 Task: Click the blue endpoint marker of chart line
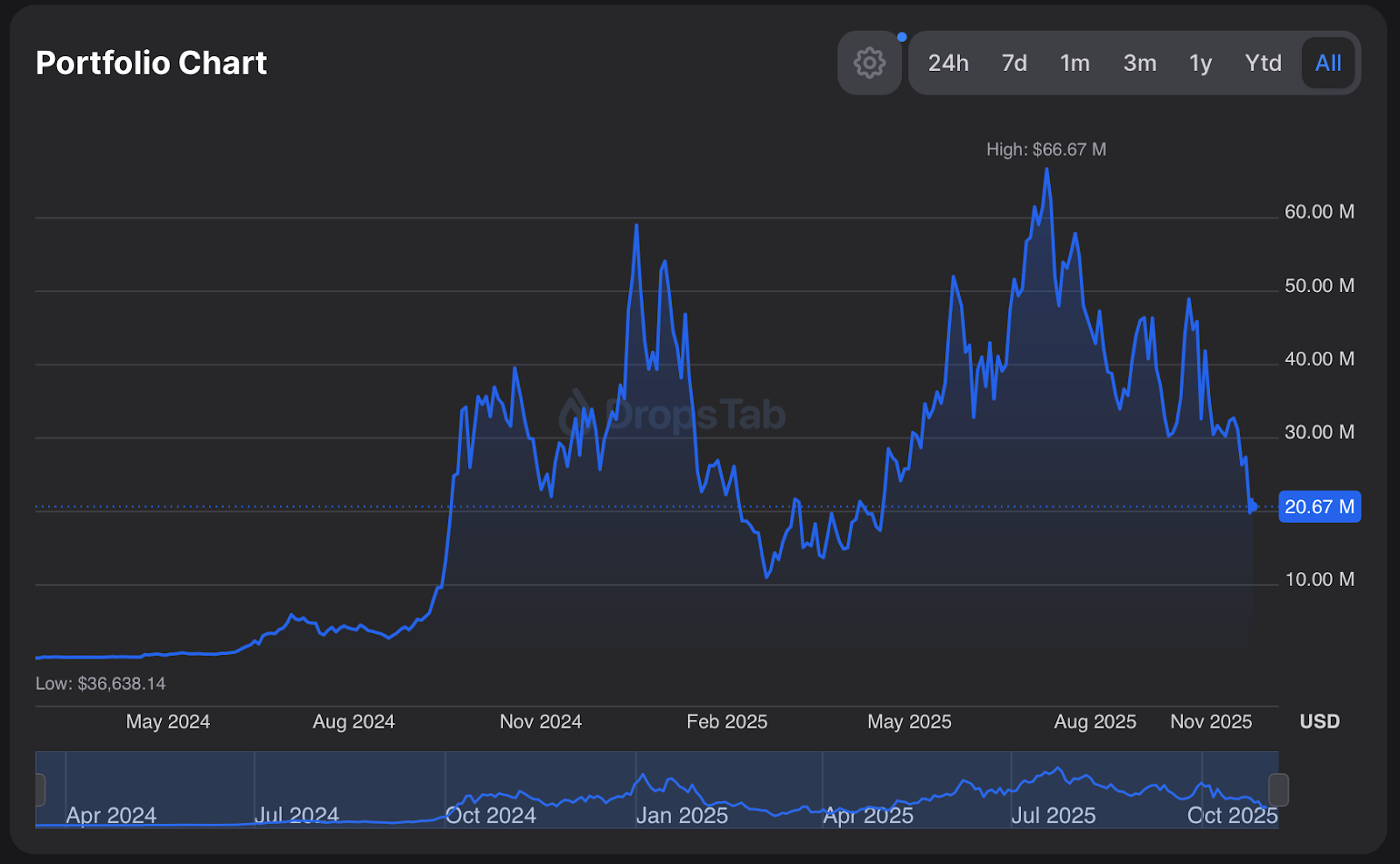click(x=1253, y=506)
